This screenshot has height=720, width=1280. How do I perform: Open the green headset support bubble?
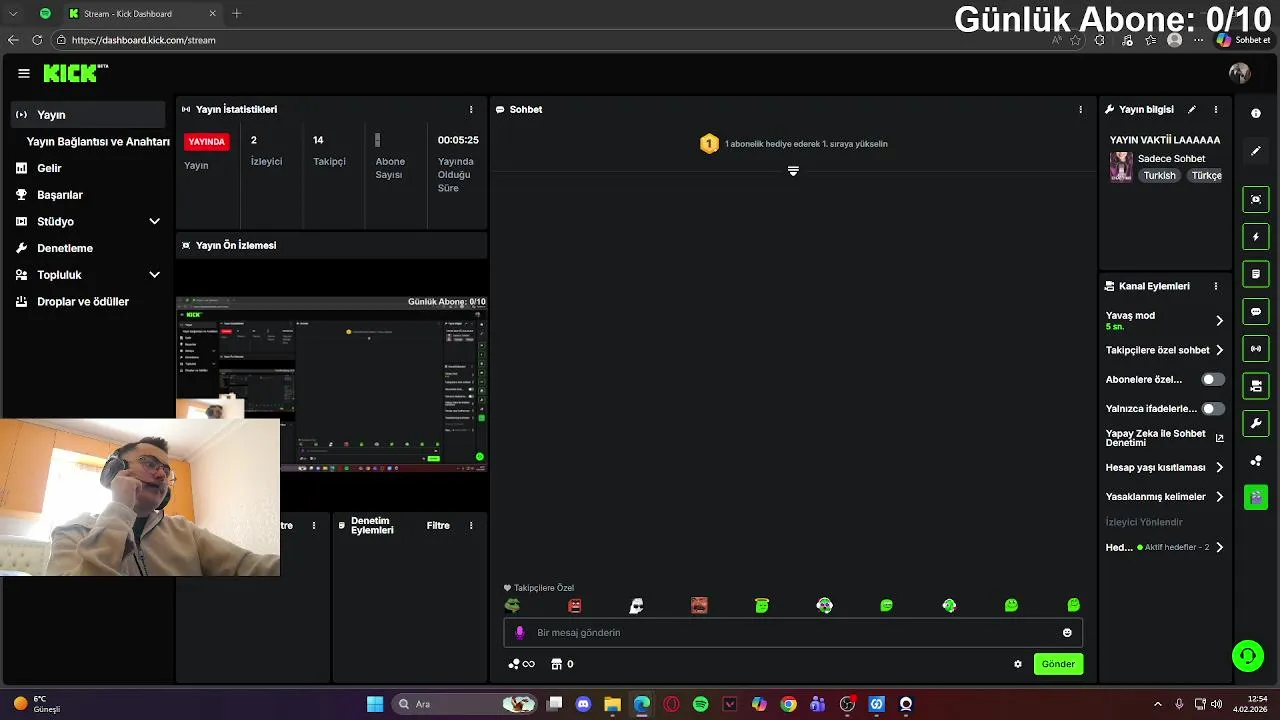[1248, 657]
